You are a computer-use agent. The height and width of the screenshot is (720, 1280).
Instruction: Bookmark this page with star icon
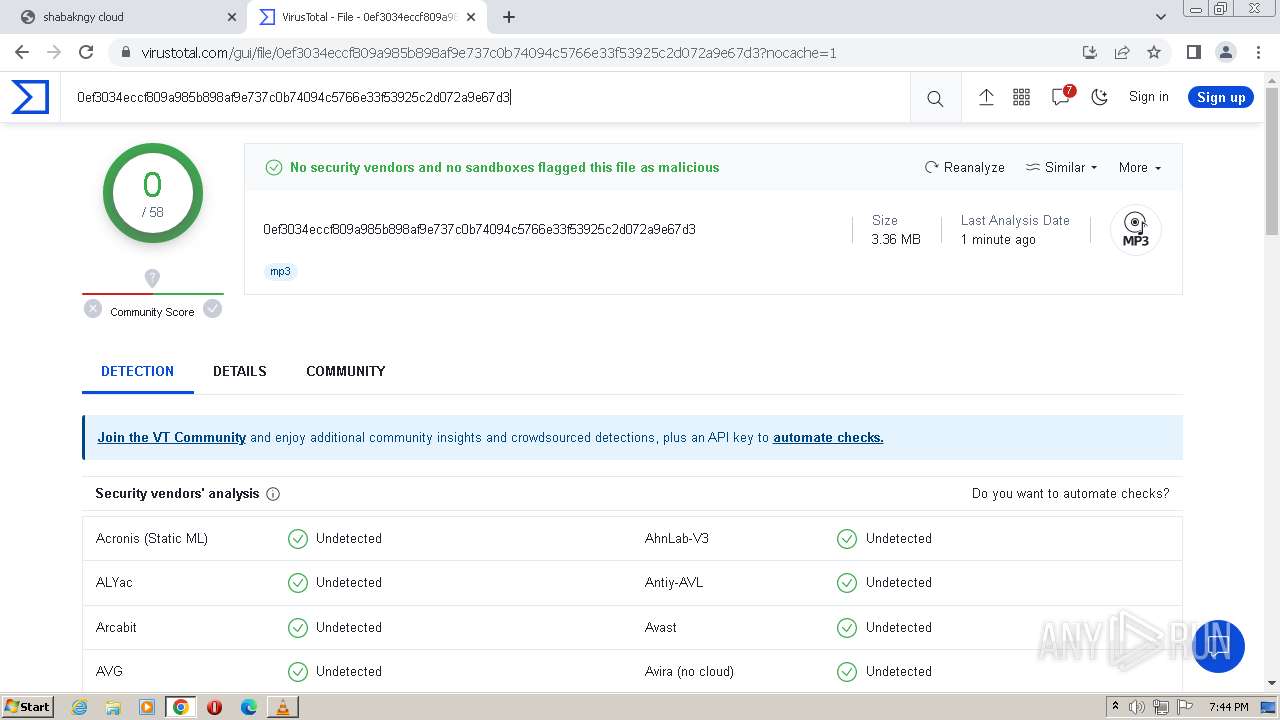[1154, 52]
